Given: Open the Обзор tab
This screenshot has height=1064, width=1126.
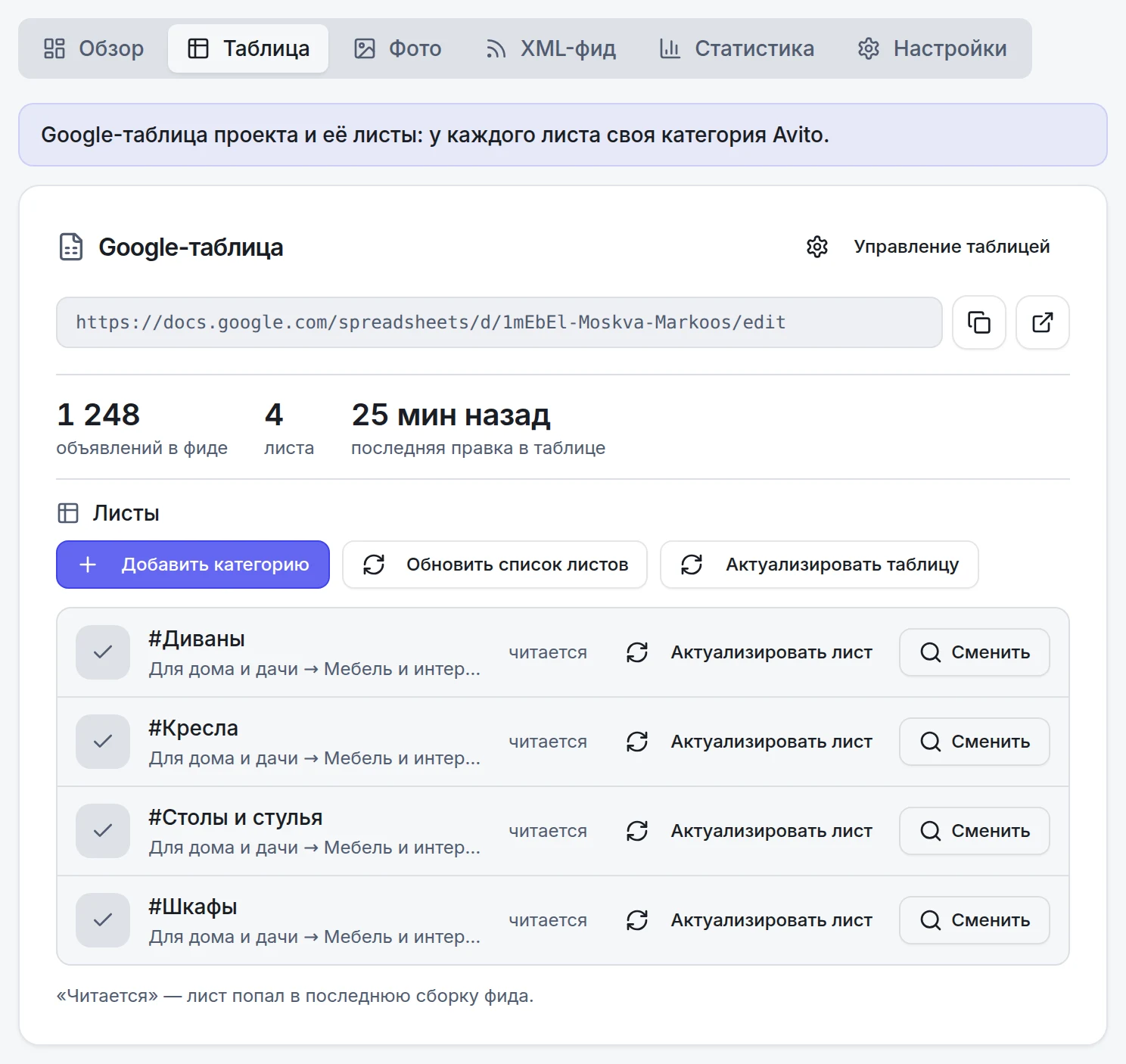Looking at the screenshot, I should 94,48.
